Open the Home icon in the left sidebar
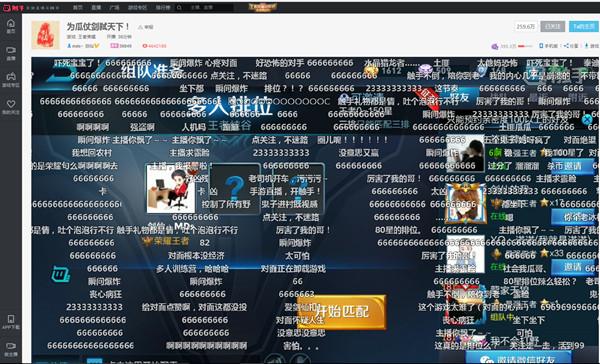This screenshot has height=364, width=600. (x=11, y=23)
